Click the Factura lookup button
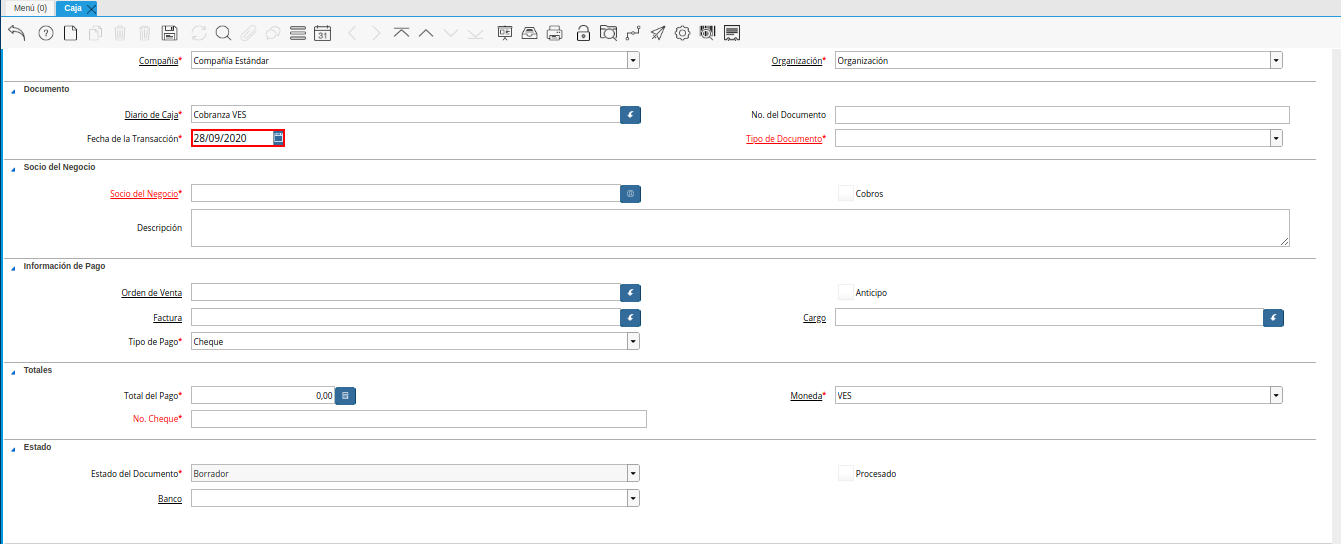Screen dimensions: 1341x544 [x=630, y=318]
